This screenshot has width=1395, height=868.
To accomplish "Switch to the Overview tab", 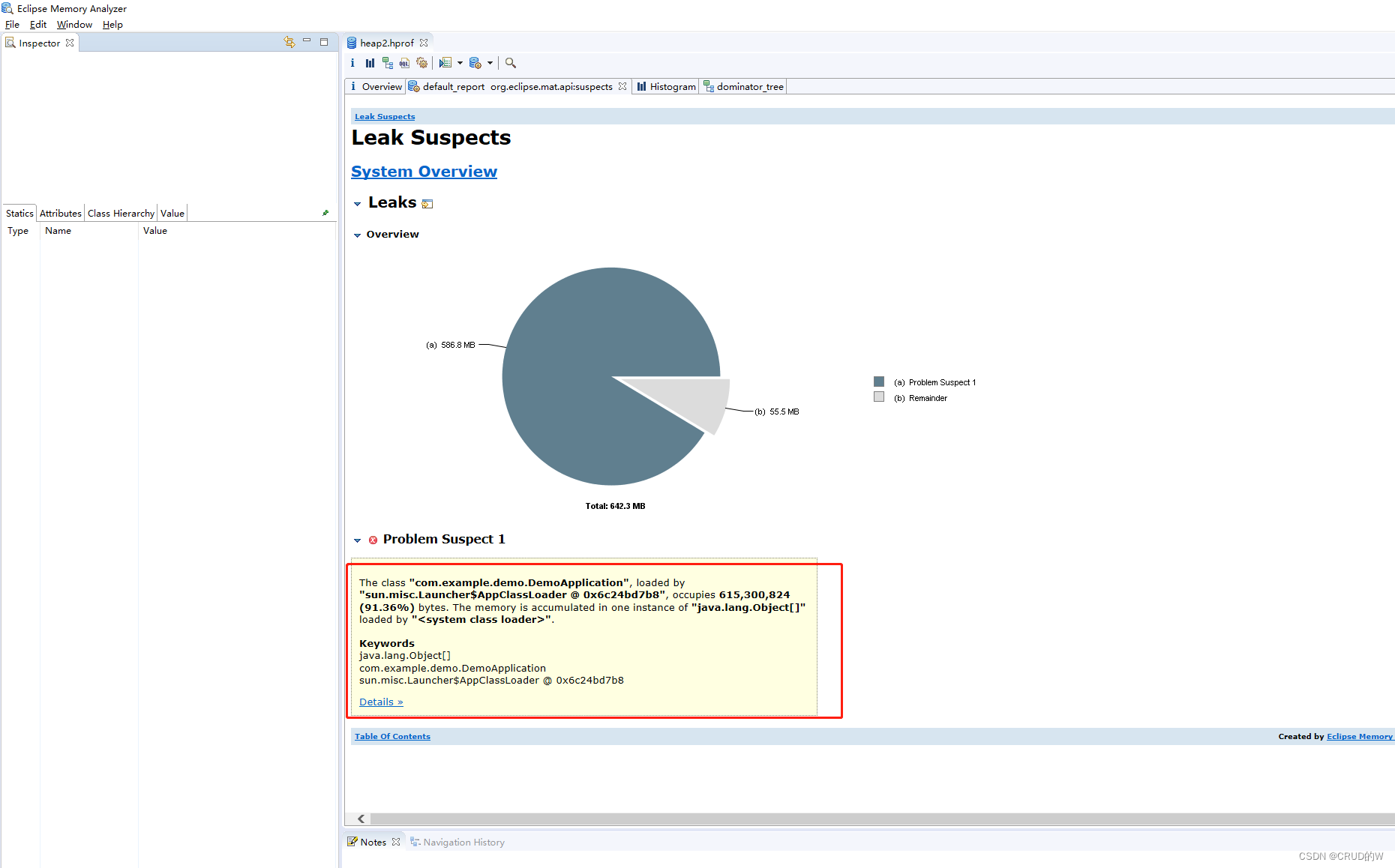I will tap(376, 87).
